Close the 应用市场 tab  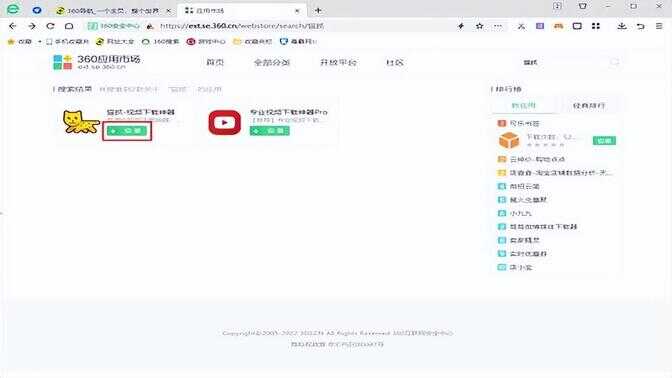297,11
